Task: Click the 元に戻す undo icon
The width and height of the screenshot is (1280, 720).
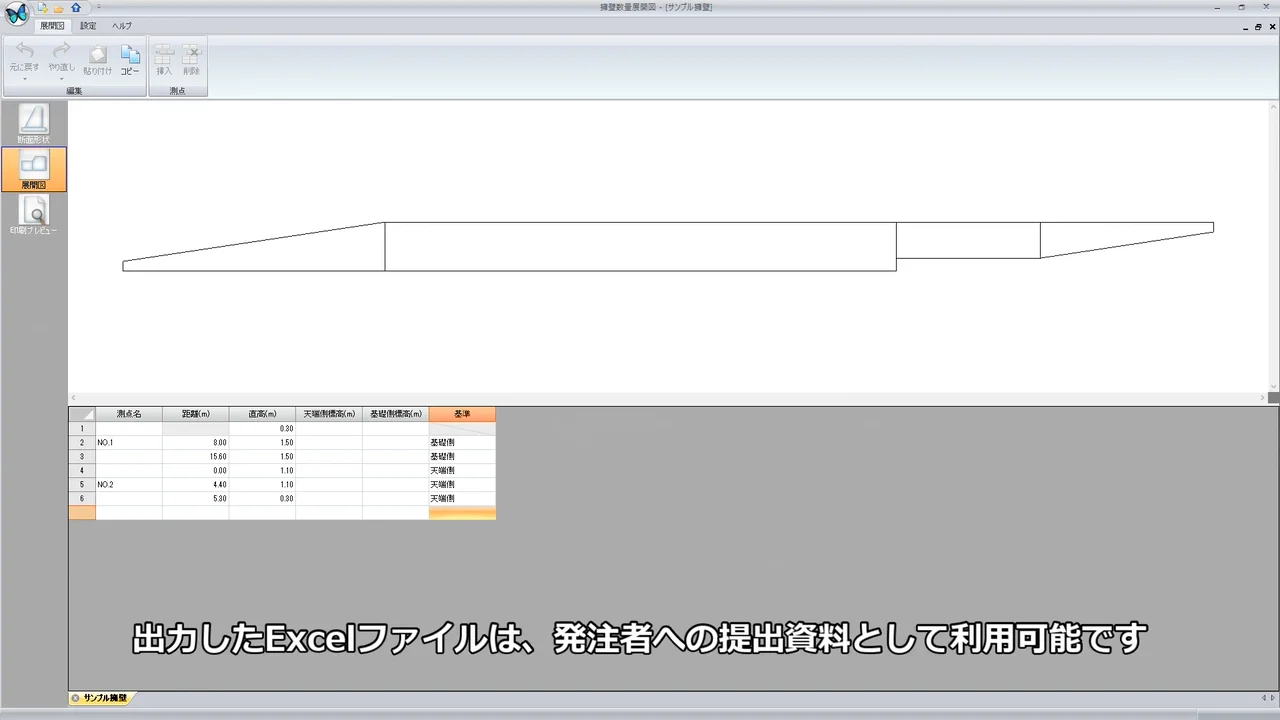Action: (25, 50)
